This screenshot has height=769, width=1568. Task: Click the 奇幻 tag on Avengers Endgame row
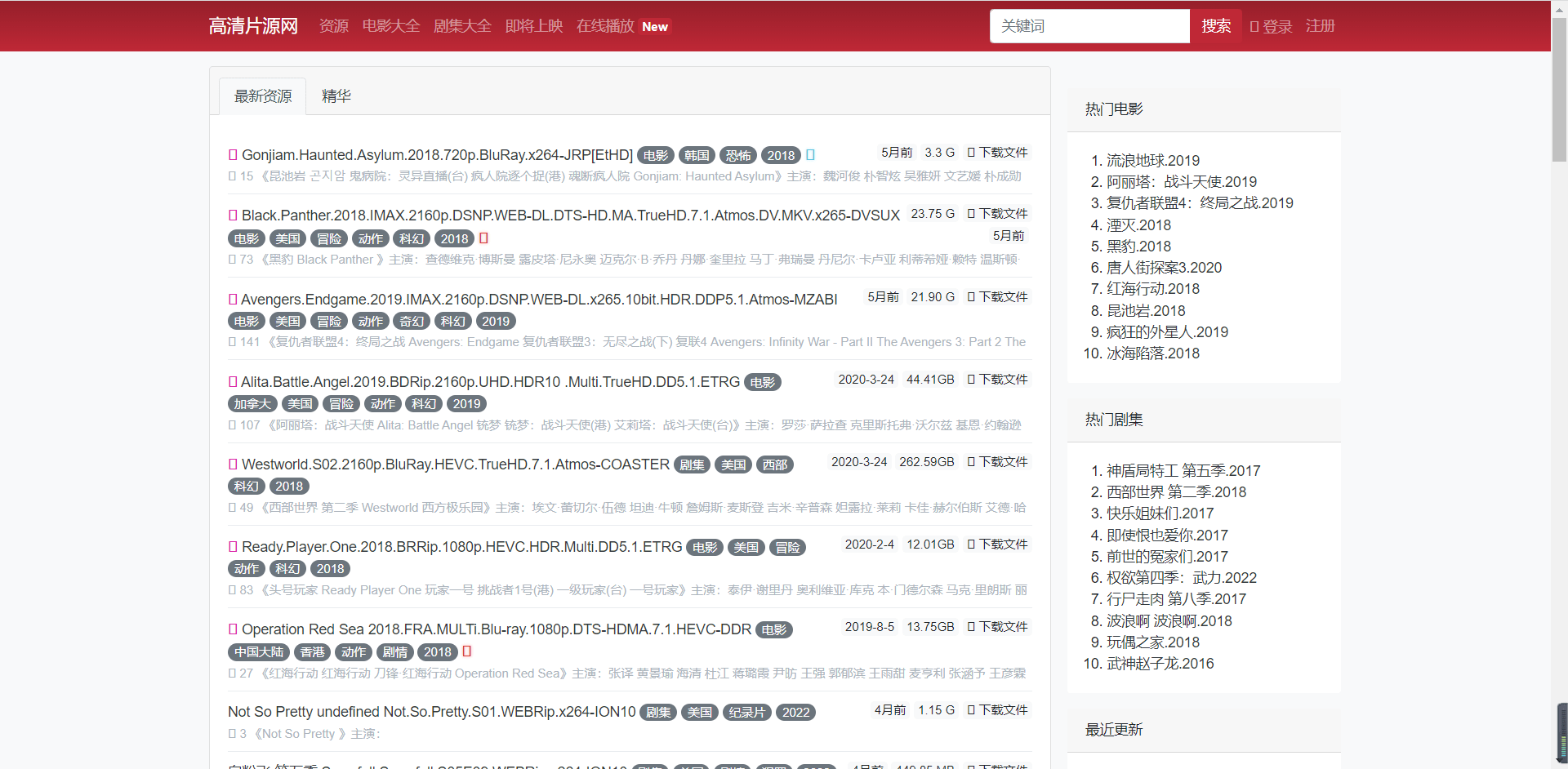pyautogui.click(x=412, y=322)
